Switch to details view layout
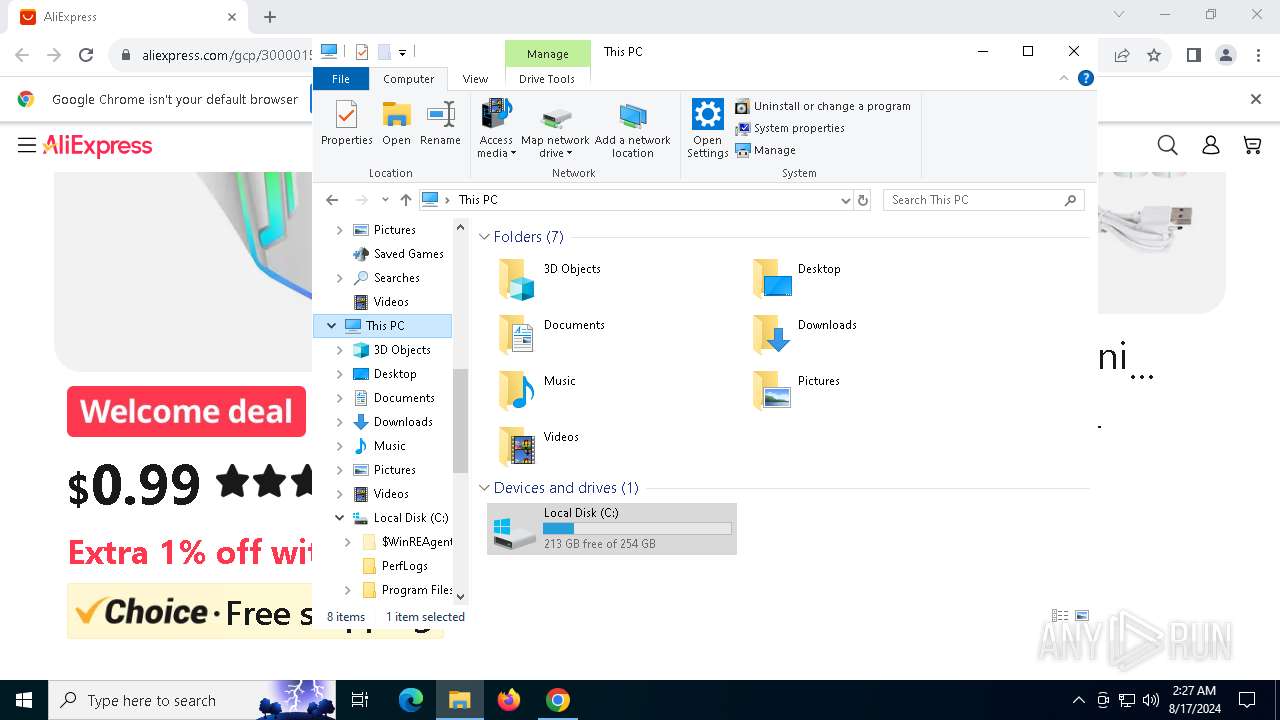1280x720 pixels. coord(1060,616)
